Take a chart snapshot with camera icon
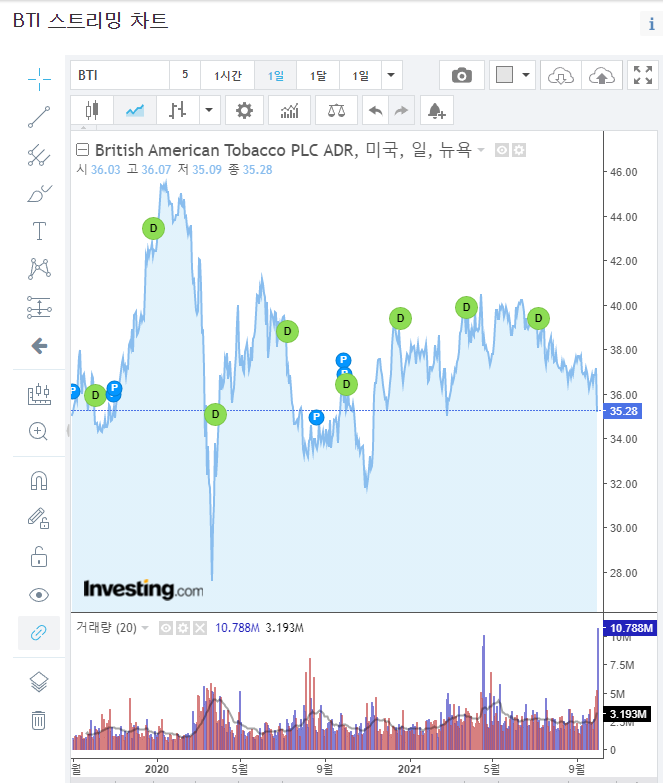This screenshot has height=783, width=663. (x=462, y=75)
